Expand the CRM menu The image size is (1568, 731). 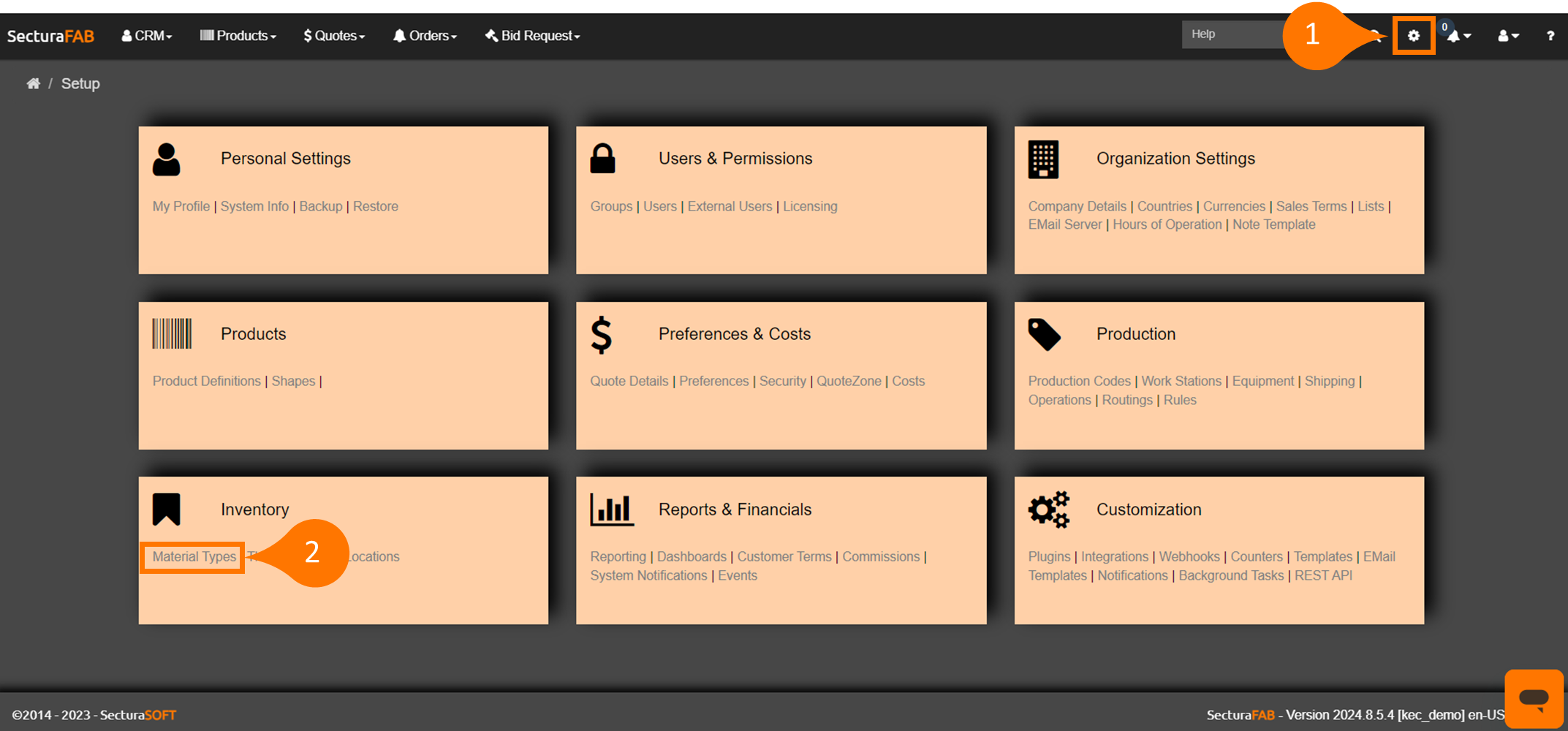point(147,36)
